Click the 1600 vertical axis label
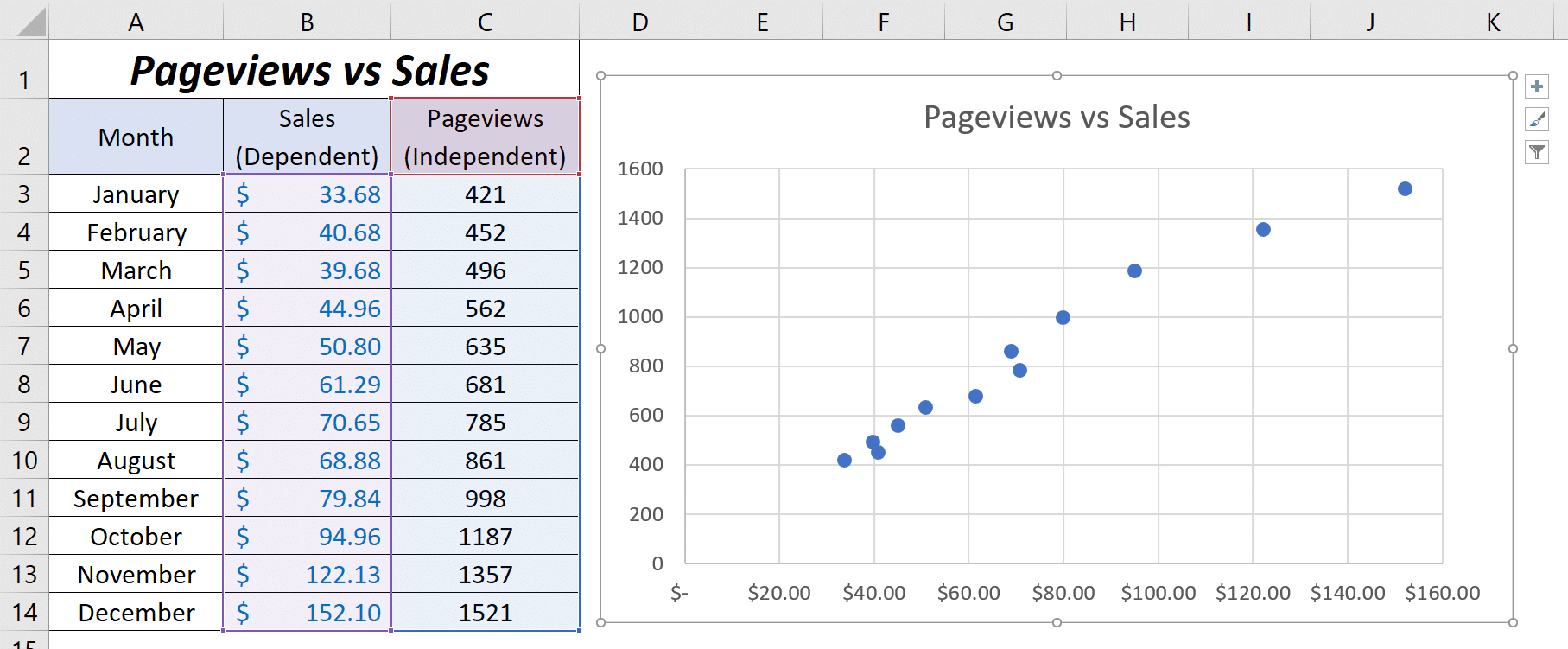The width and height of the screenshot is (1568, 649). [640, 169]
